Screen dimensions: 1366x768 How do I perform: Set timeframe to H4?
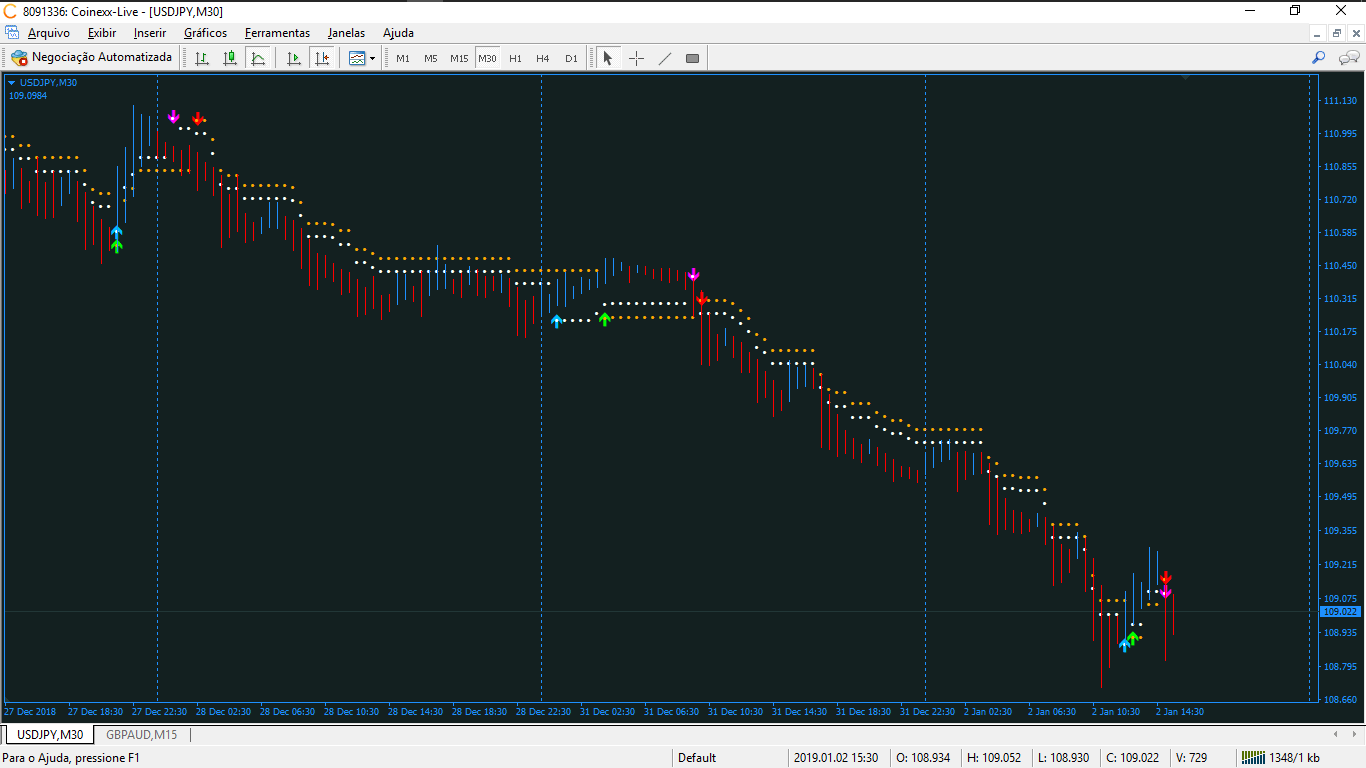pyautogui.click(x=542, y=58)
